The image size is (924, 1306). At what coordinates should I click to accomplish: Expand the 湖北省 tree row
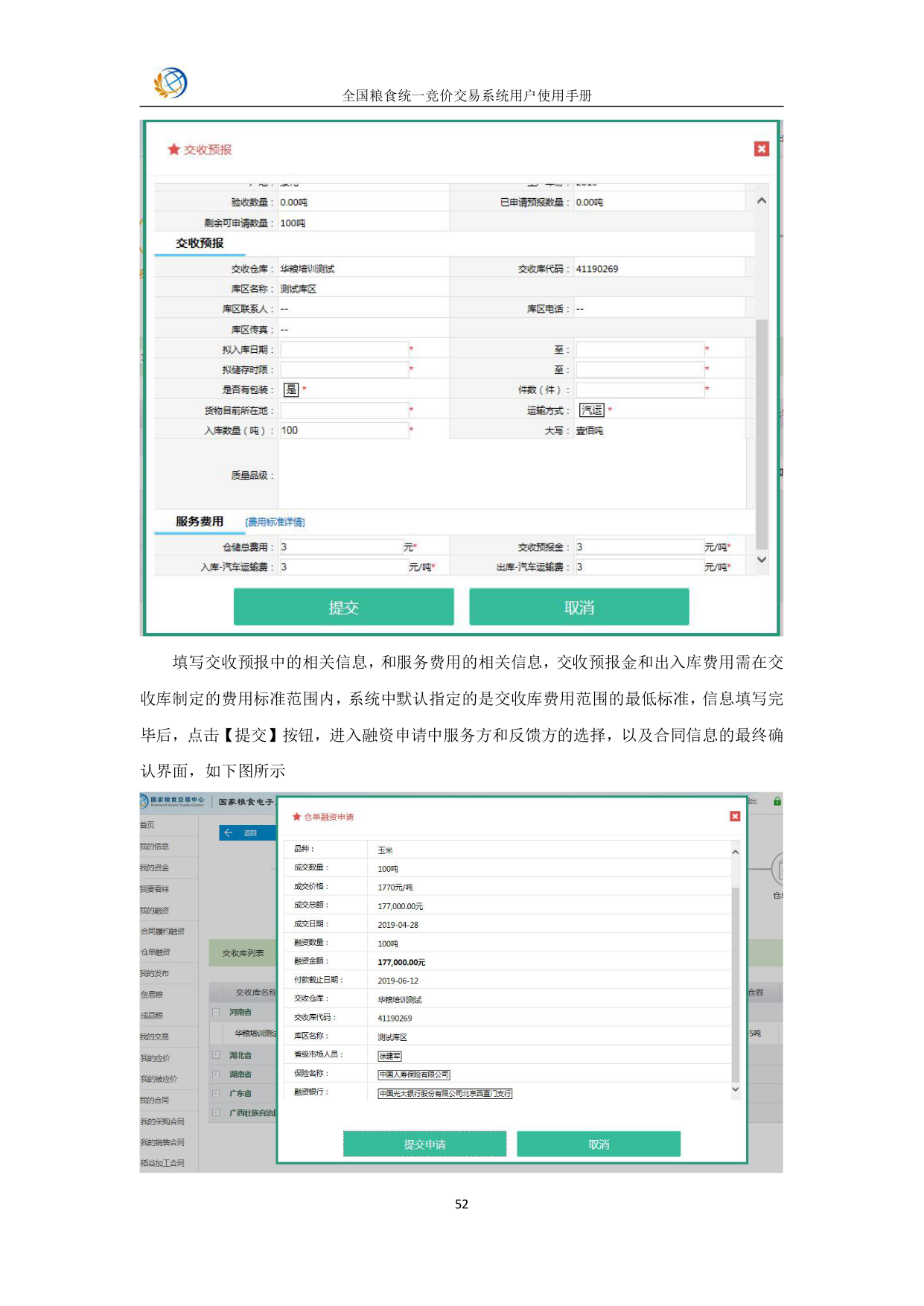coord(216,1055)
